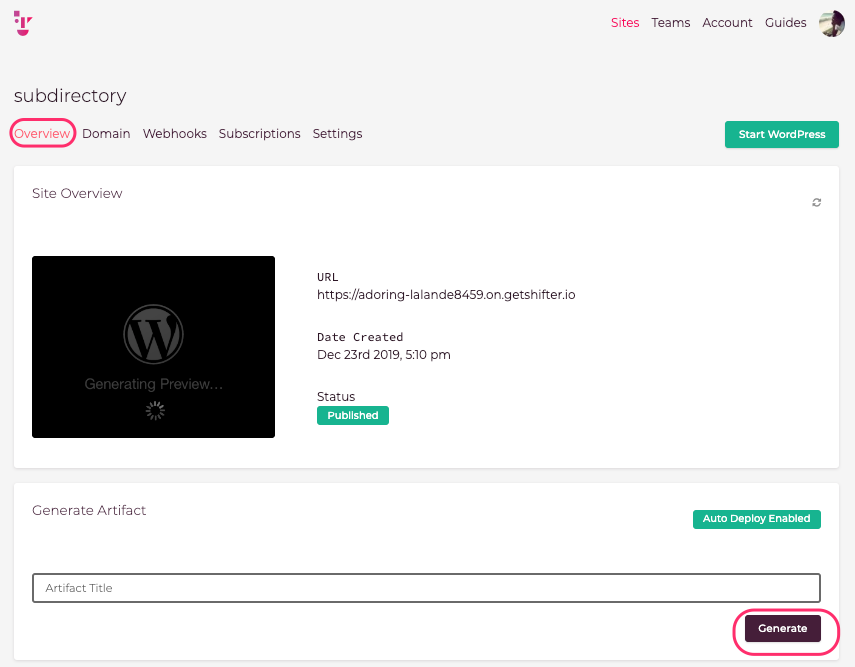This screenshot has height=667, width=855.
Task: Click the loading spinner in preview
Action: tap(155, 411)
